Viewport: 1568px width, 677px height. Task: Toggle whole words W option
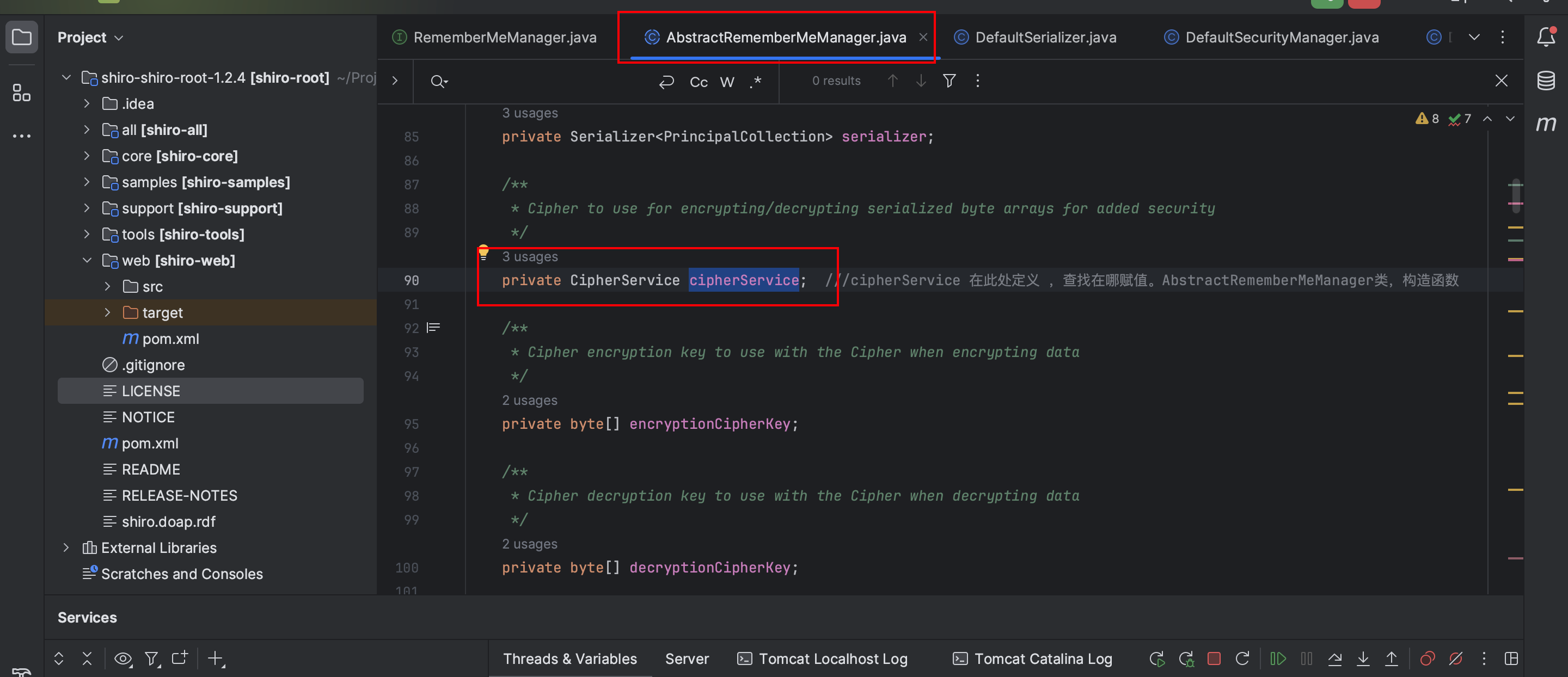click(x=727, y=82)
